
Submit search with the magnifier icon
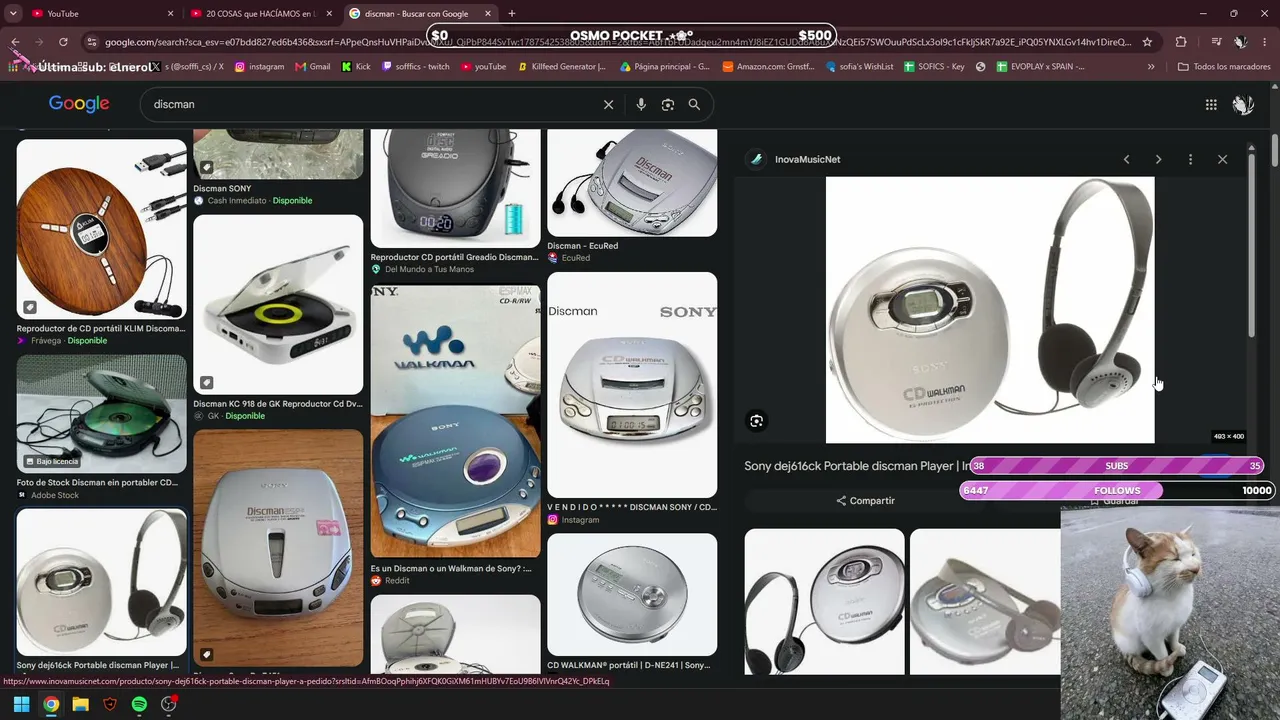click(x=694, y=105)
